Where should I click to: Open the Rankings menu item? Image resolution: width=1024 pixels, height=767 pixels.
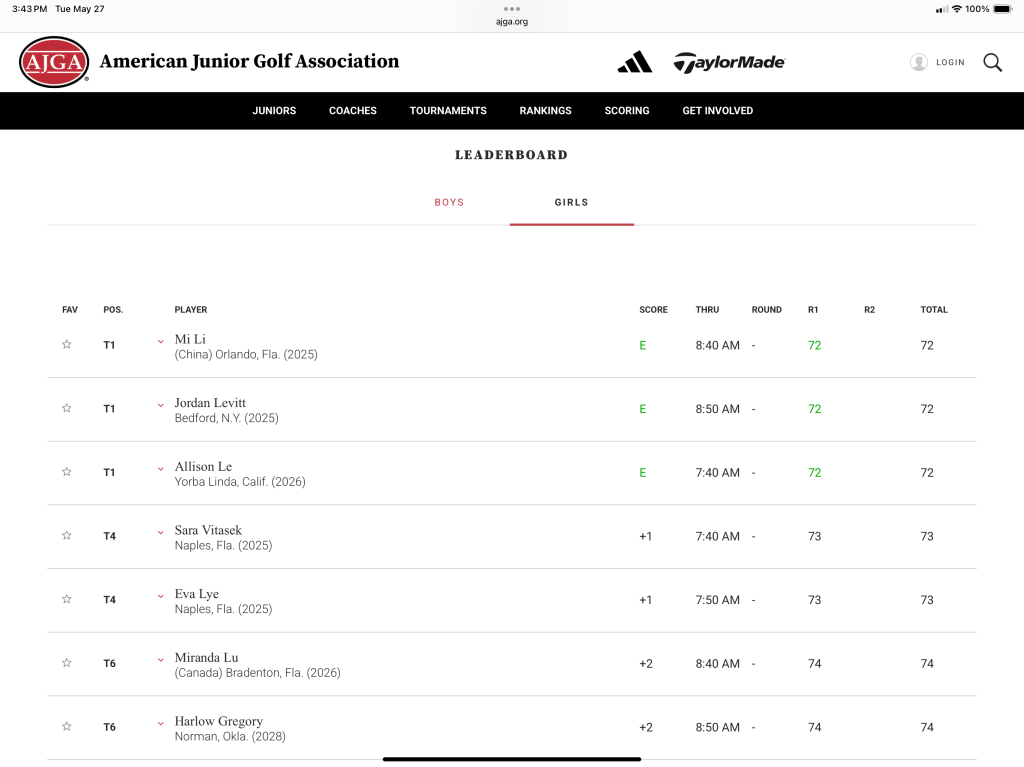(545, 111)
